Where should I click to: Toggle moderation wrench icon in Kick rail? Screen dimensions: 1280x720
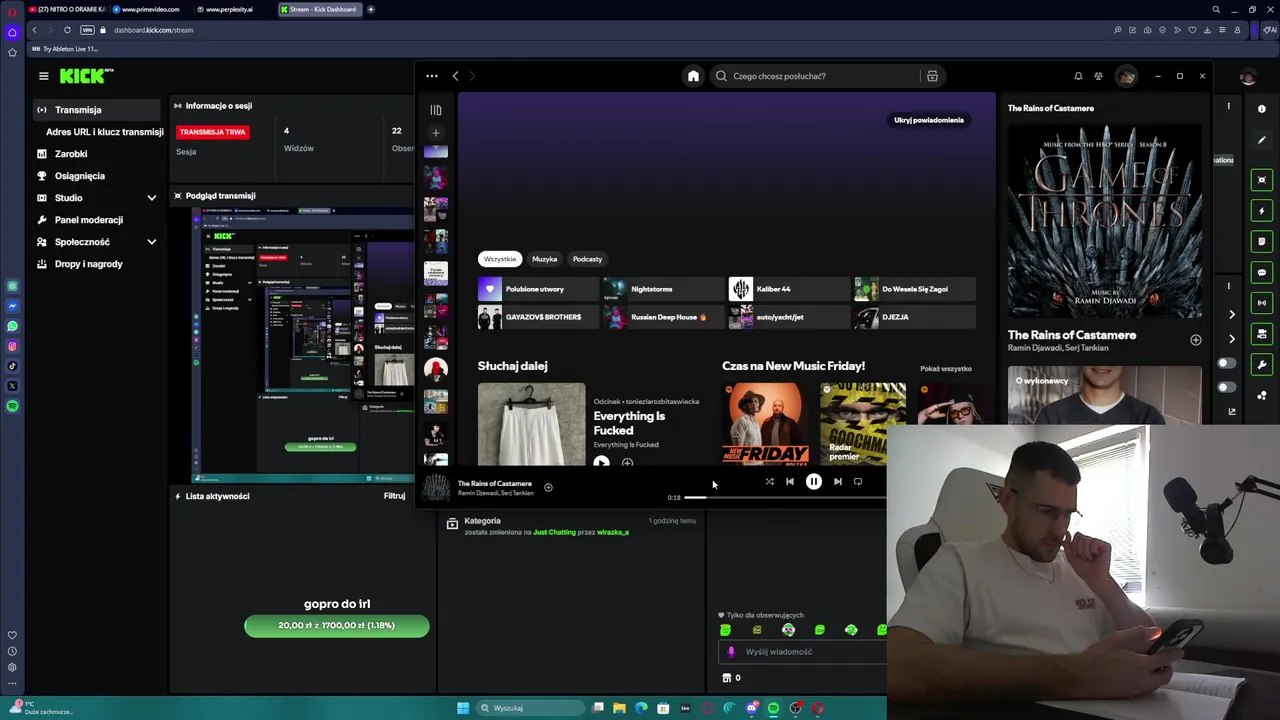(1262, 365)
